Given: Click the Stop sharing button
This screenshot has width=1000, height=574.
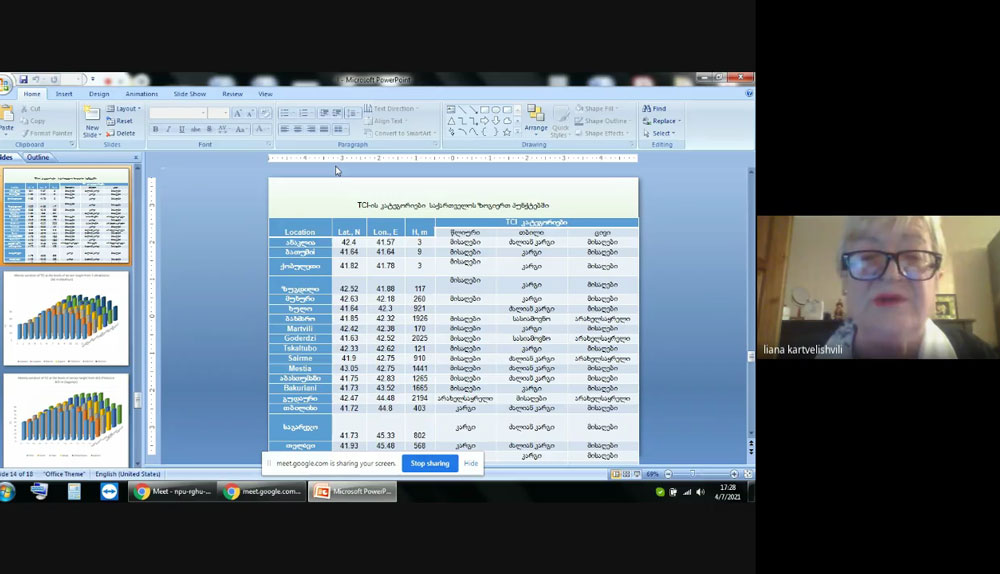Looking at the screenshot, I should pyautogui.click(x=430, y=463).
